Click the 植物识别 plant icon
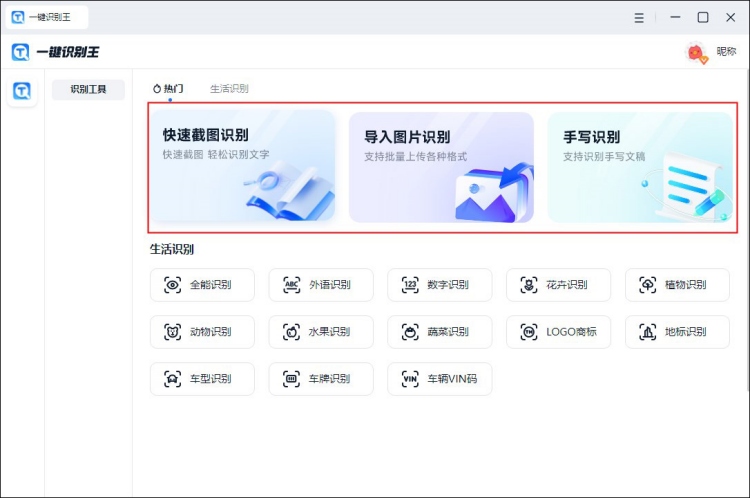750x498 pixels. (x=648, y=285)
